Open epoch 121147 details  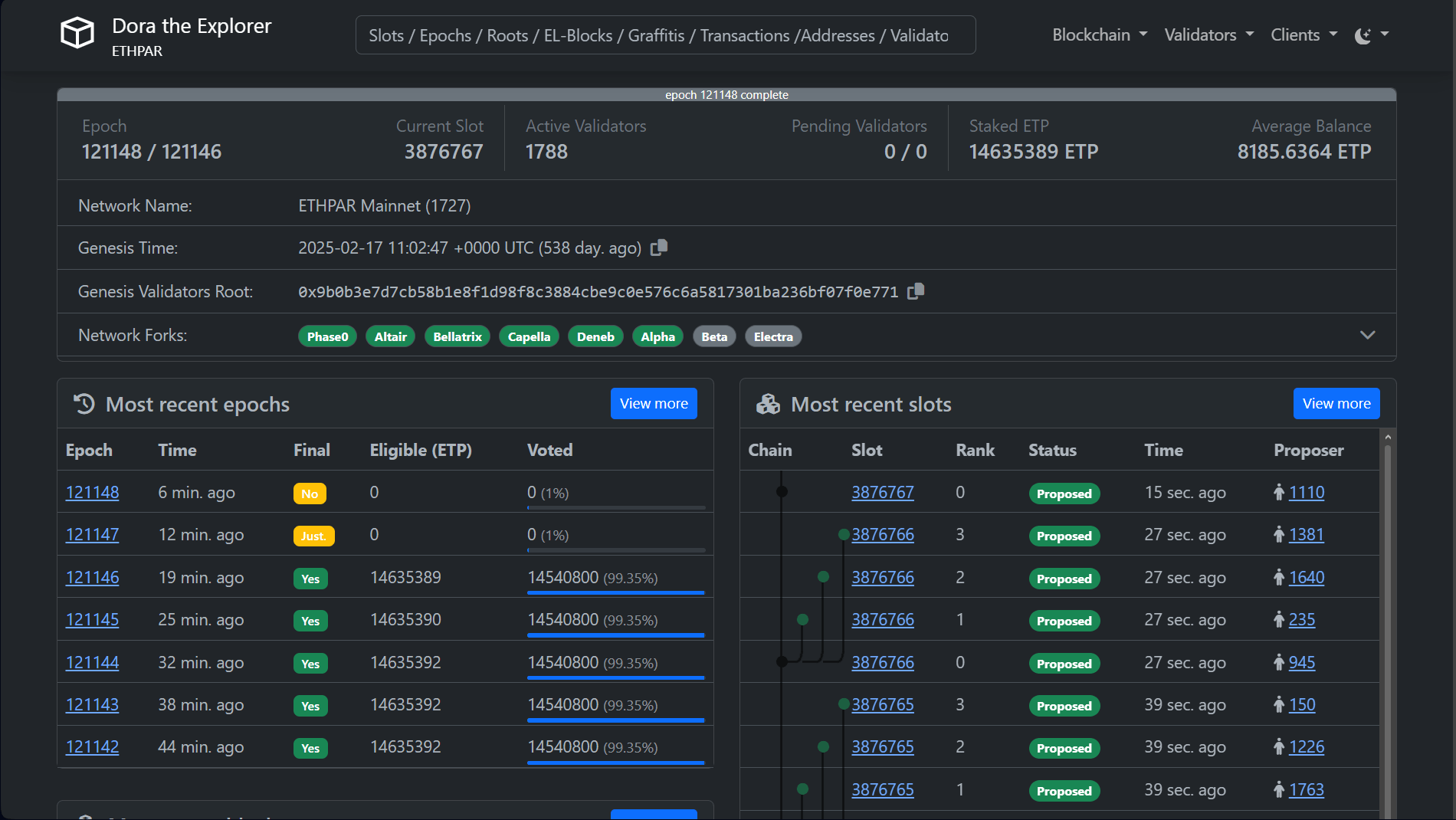(x=93, y=534)
